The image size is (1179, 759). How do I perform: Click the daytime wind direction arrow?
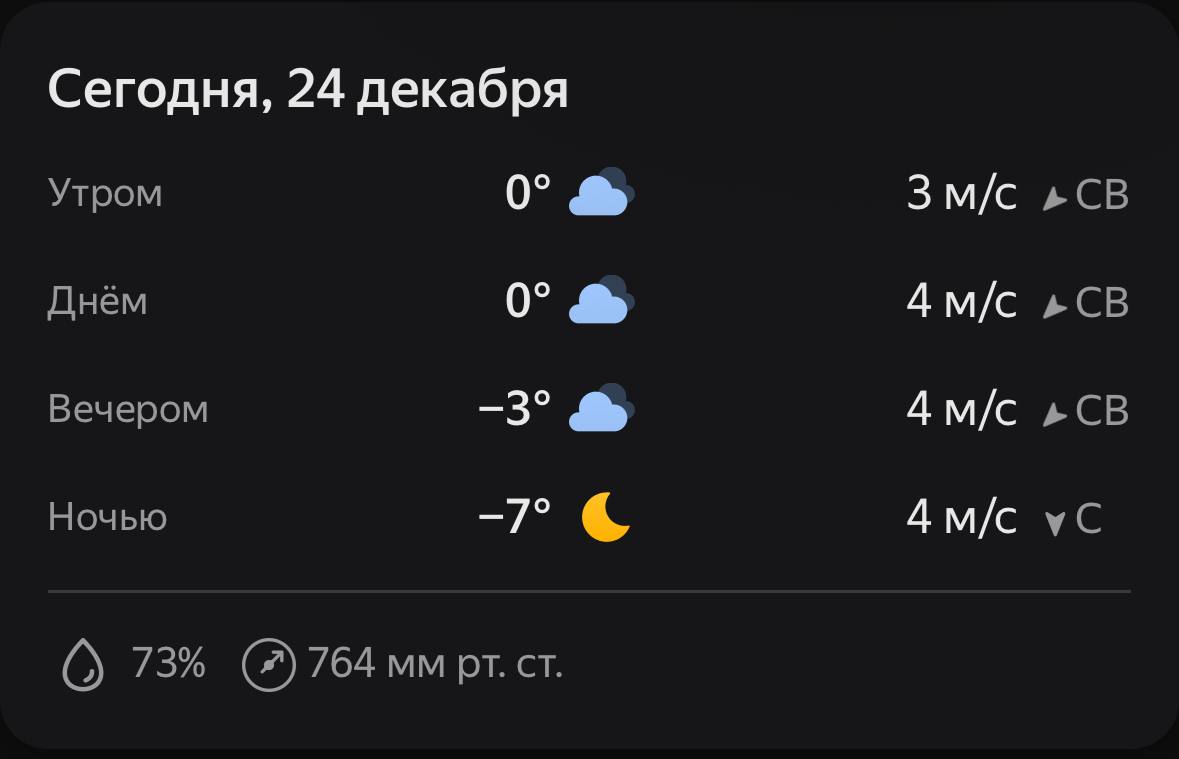(x=1054, y=307)
